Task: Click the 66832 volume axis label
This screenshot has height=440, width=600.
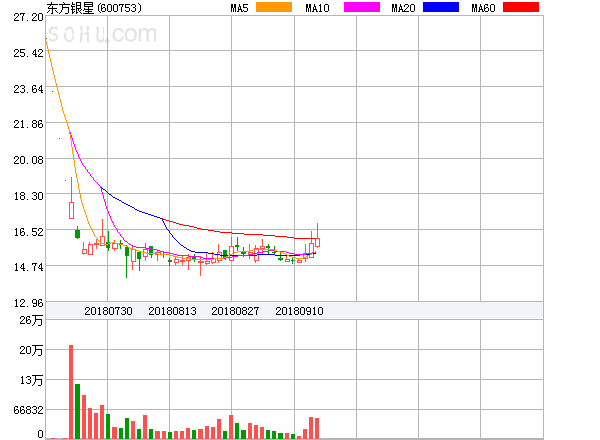Action: coord(28,410)
